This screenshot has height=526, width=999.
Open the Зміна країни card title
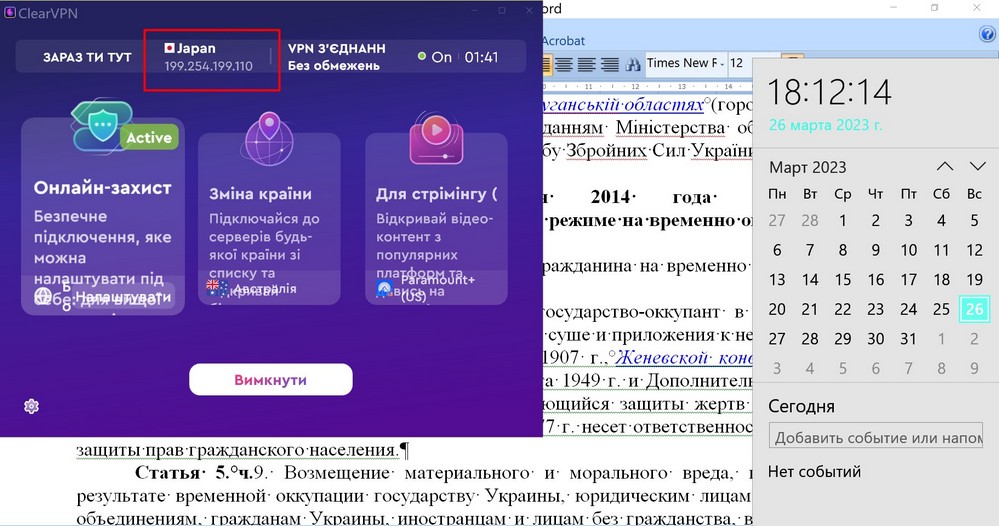click(261, 194)
